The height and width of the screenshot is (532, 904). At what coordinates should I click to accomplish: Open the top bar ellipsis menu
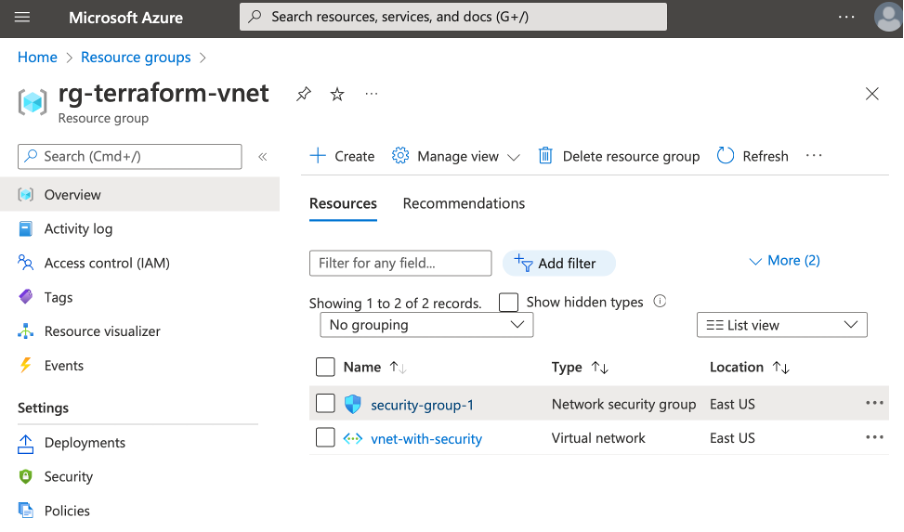coord(846,17)
